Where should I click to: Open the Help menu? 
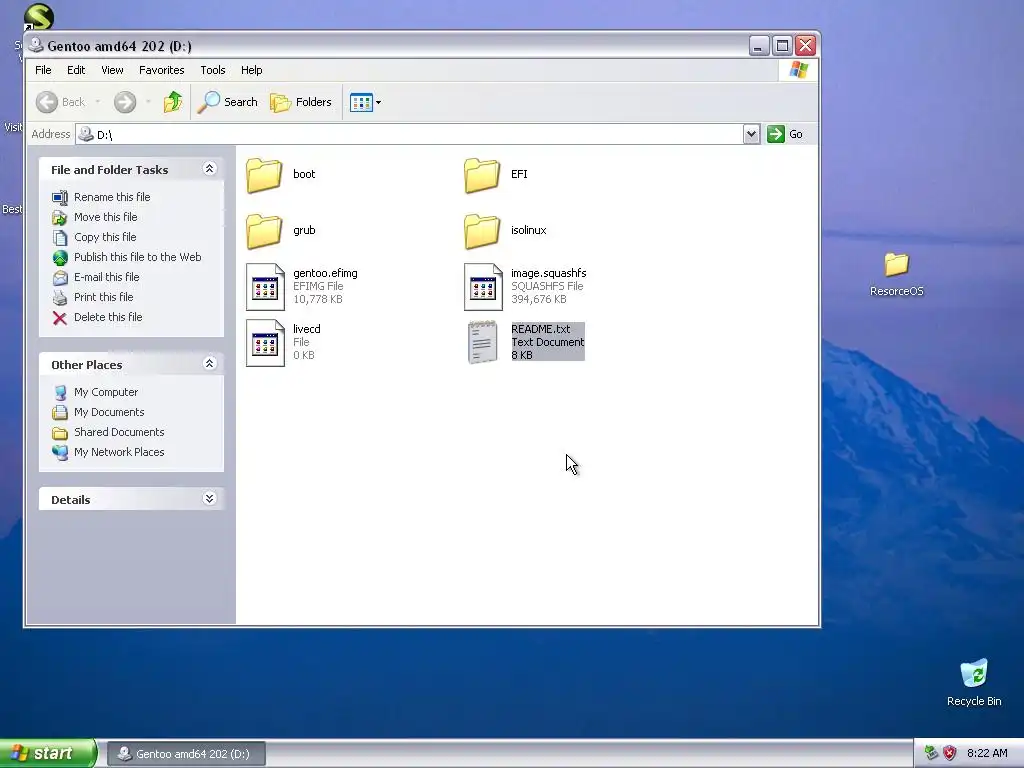(251, 70)
